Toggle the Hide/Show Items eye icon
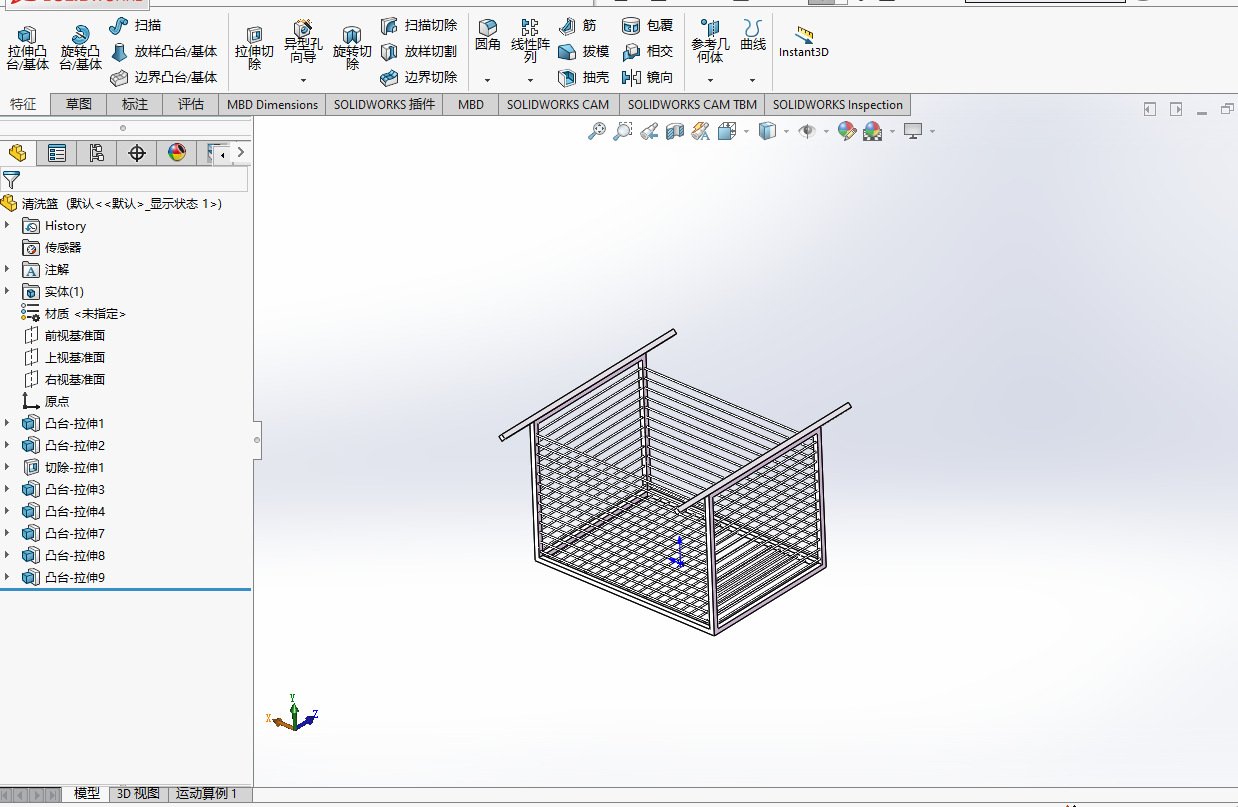 [x=807, y=131]
